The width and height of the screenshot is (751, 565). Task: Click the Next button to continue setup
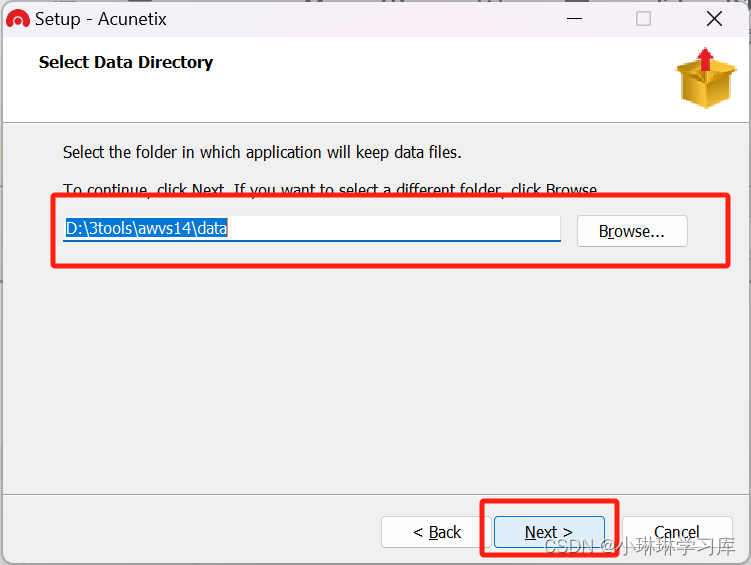(549, 532)
